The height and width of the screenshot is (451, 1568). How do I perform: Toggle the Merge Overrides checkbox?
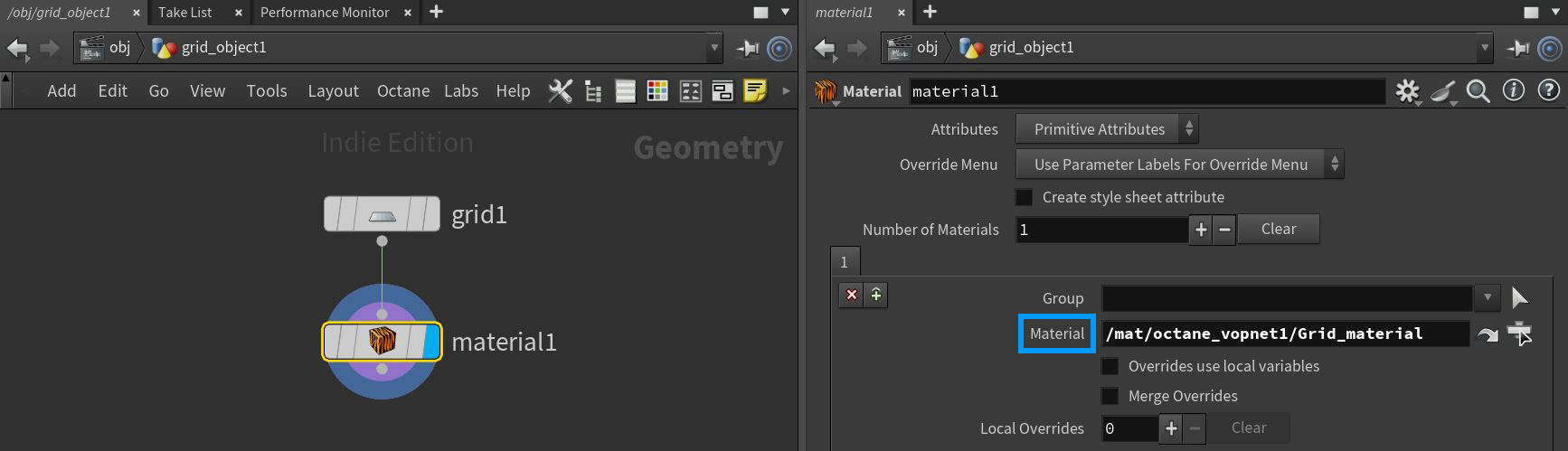tap(1110, 396)
